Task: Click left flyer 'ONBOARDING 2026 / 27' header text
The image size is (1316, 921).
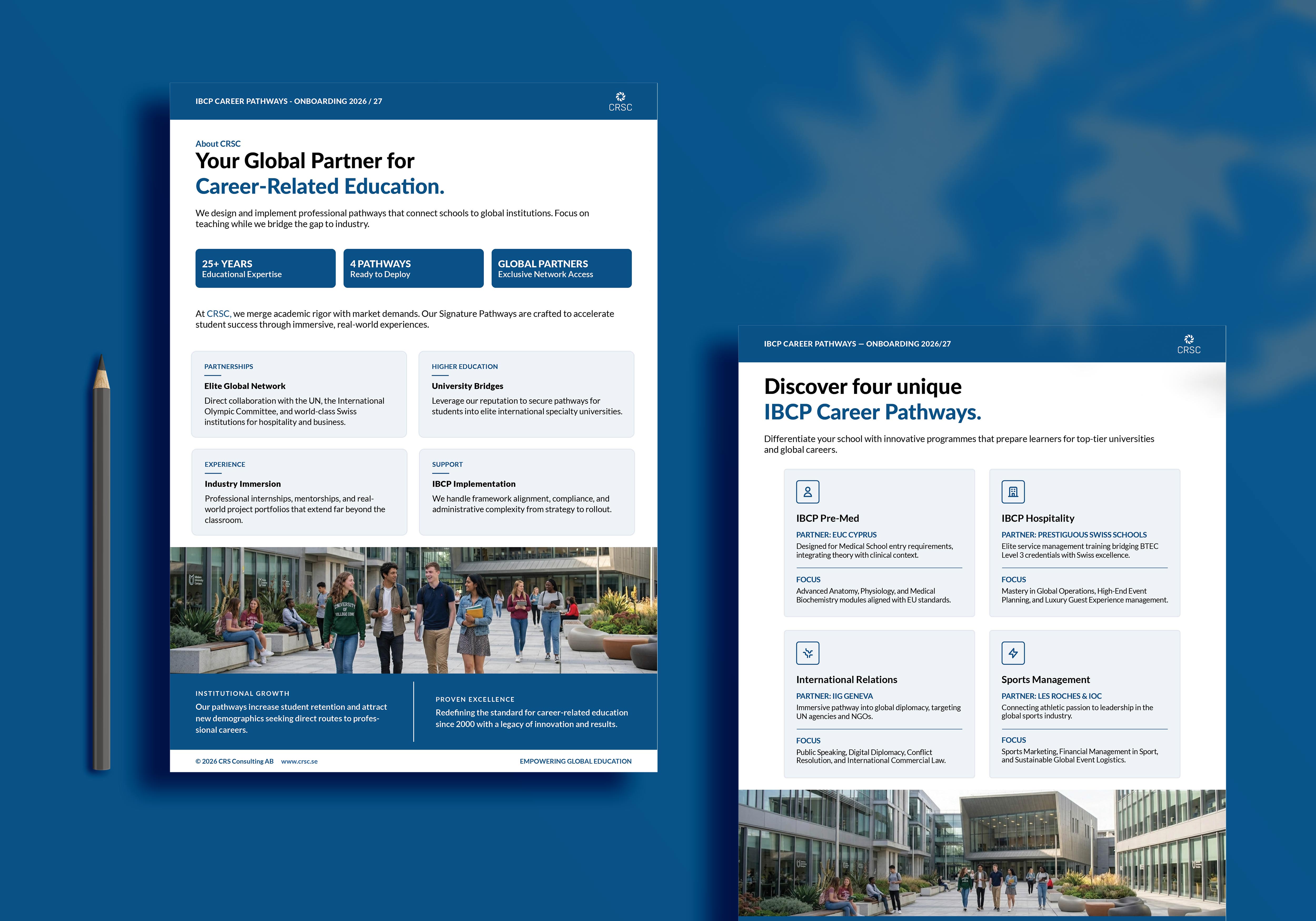Action: (x=338, y=102)
